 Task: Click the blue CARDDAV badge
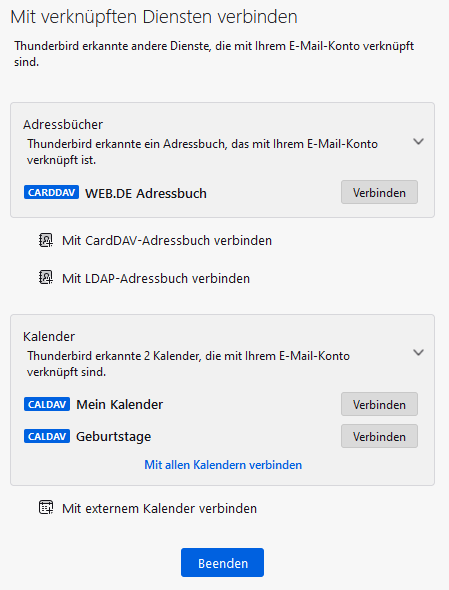[51, 192]
